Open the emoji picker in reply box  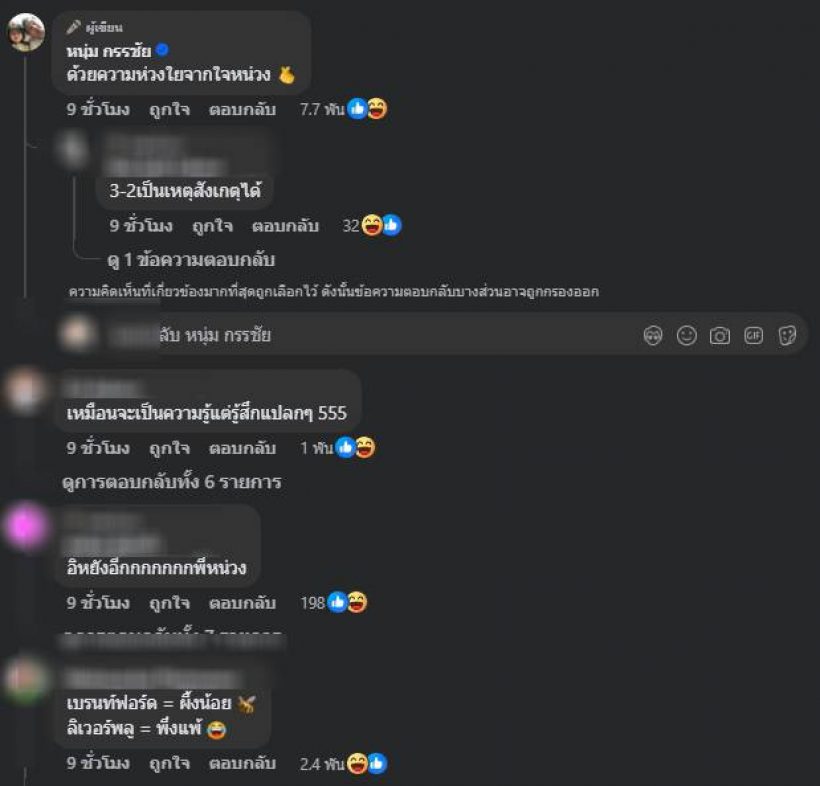[x=687, y=335]
